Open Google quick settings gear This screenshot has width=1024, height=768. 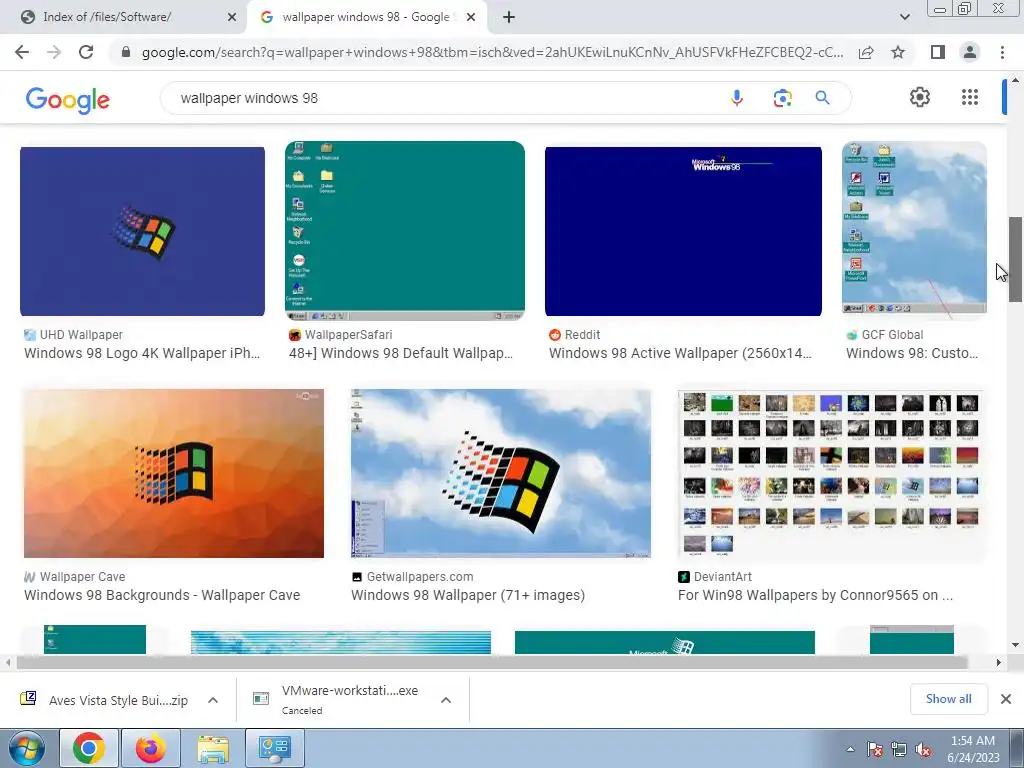(920, 97)
